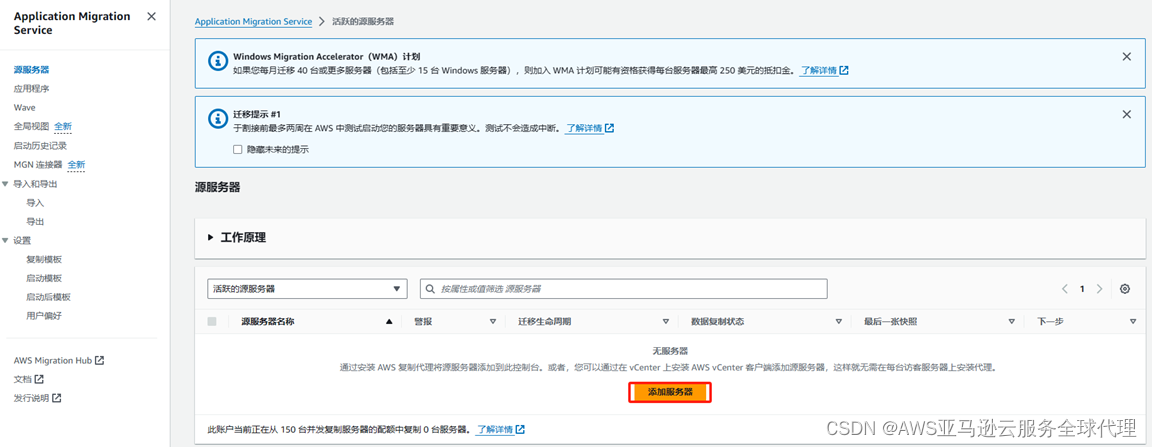Open 全局视图 in the sidebar

[x=32, y=126]
